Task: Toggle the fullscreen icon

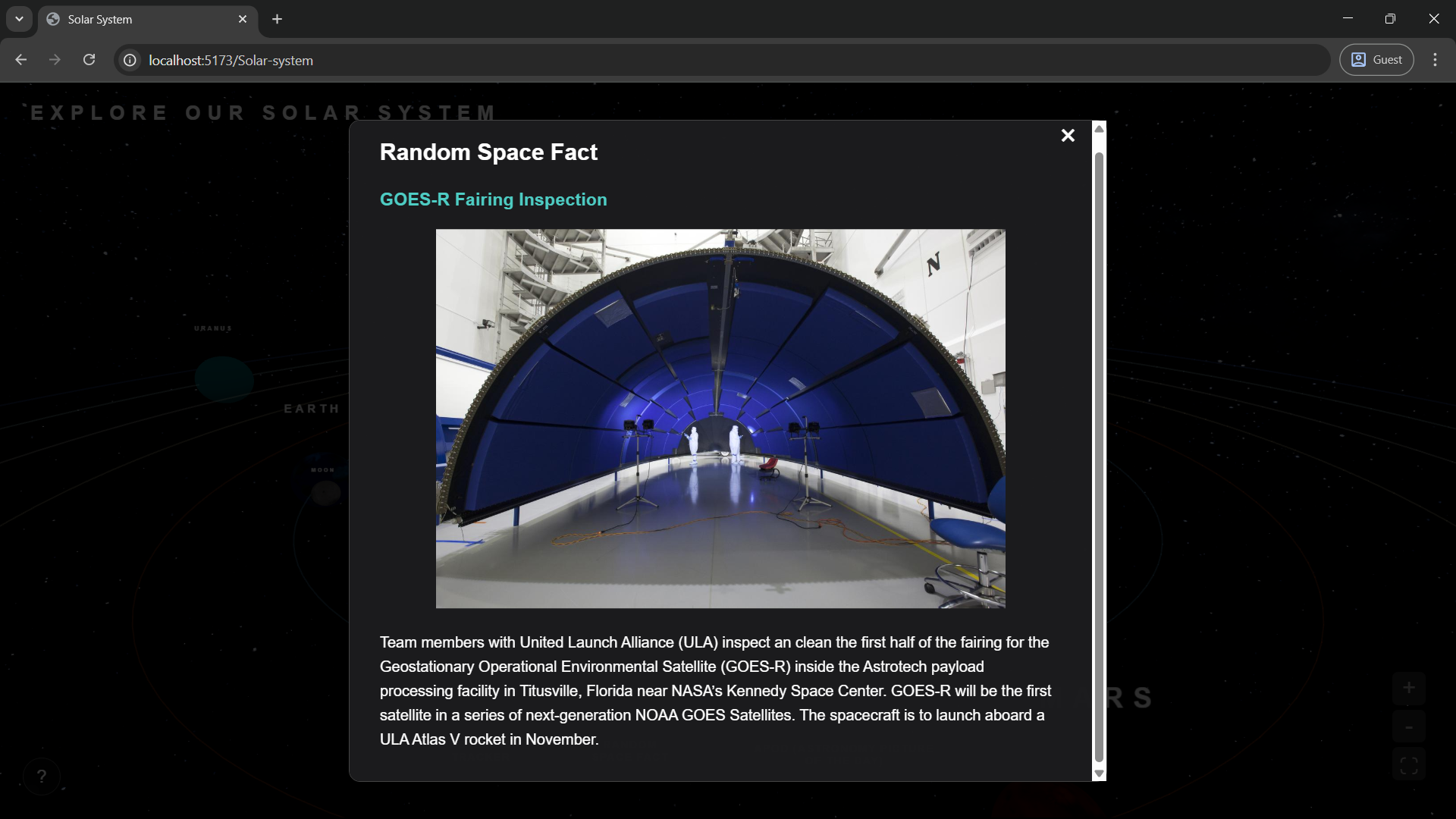Action: (1408, 766)
